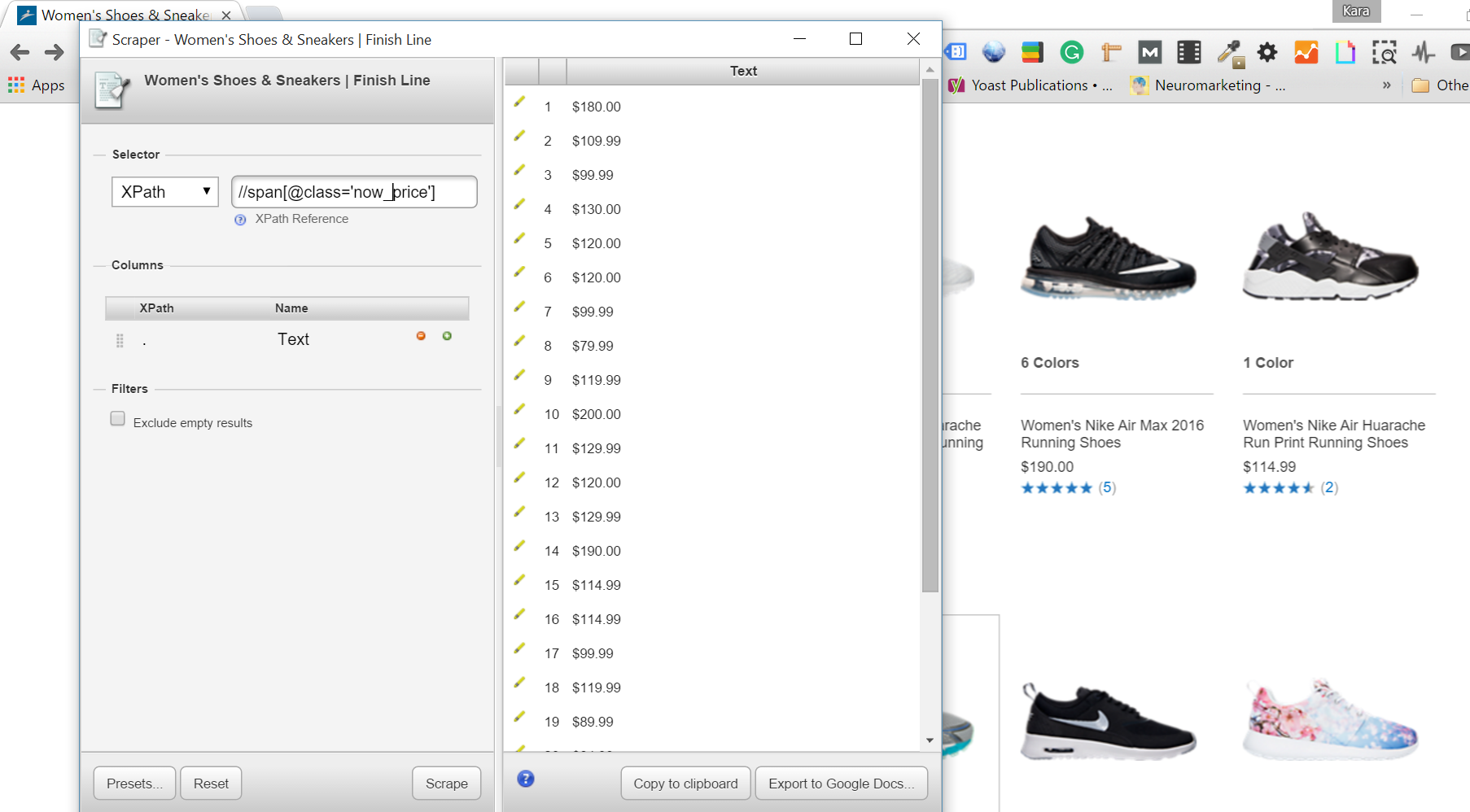Click the Text column name cell
1470x812 pixels.
click(x=293, y=339)
